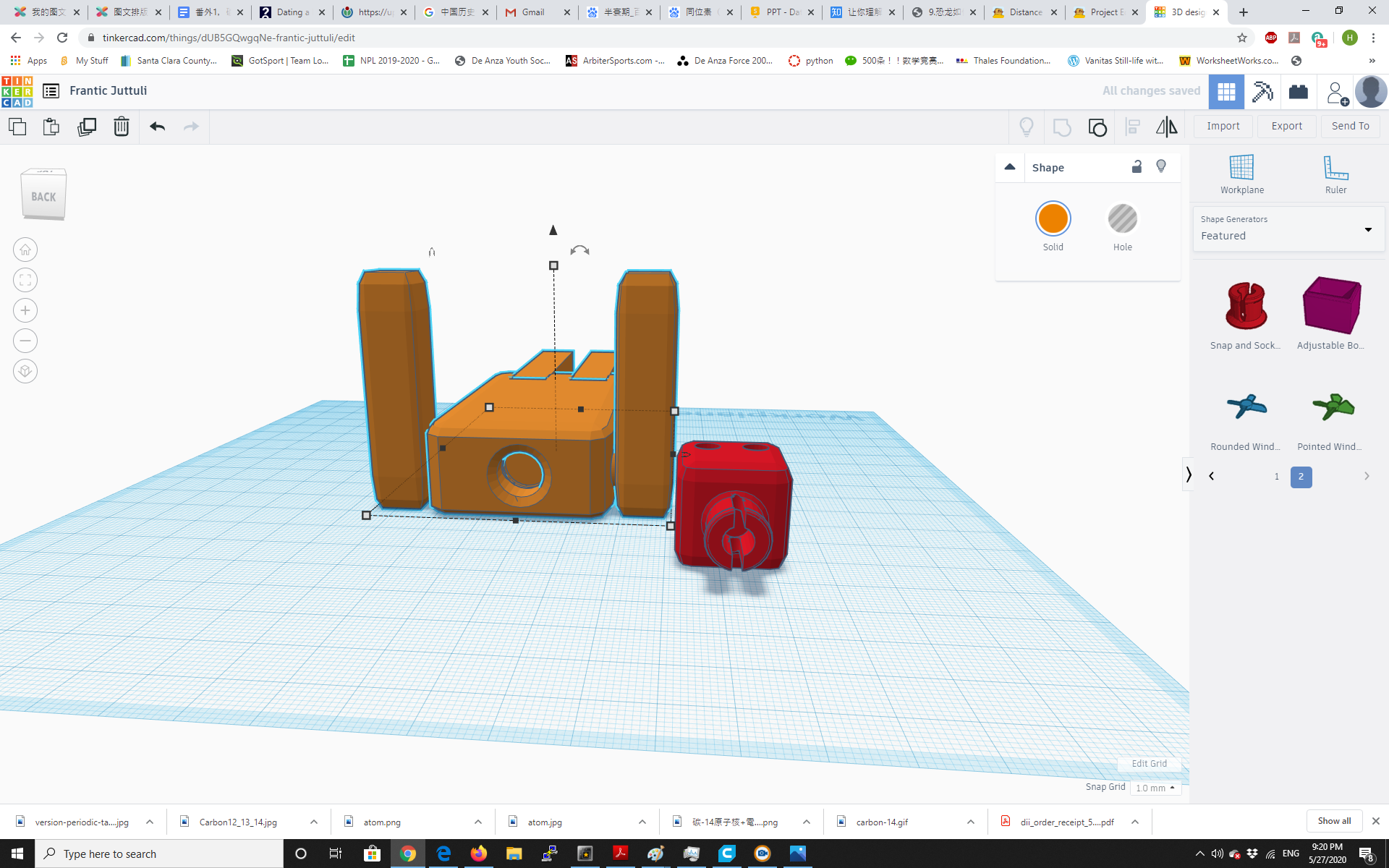
Task: Open the python bookmark
Action: [x=811, y=61]
